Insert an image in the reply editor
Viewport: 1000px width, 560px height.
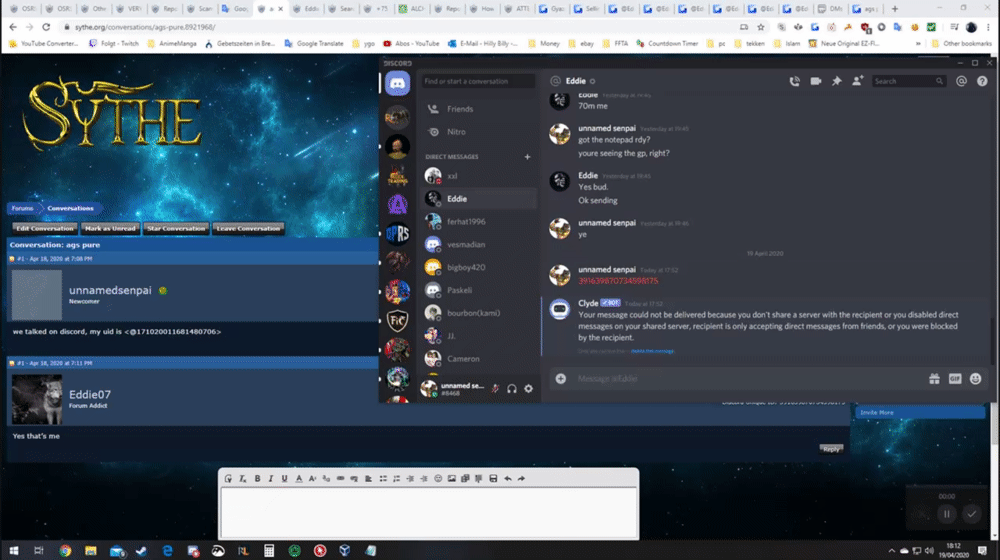(x=452, y=478)
